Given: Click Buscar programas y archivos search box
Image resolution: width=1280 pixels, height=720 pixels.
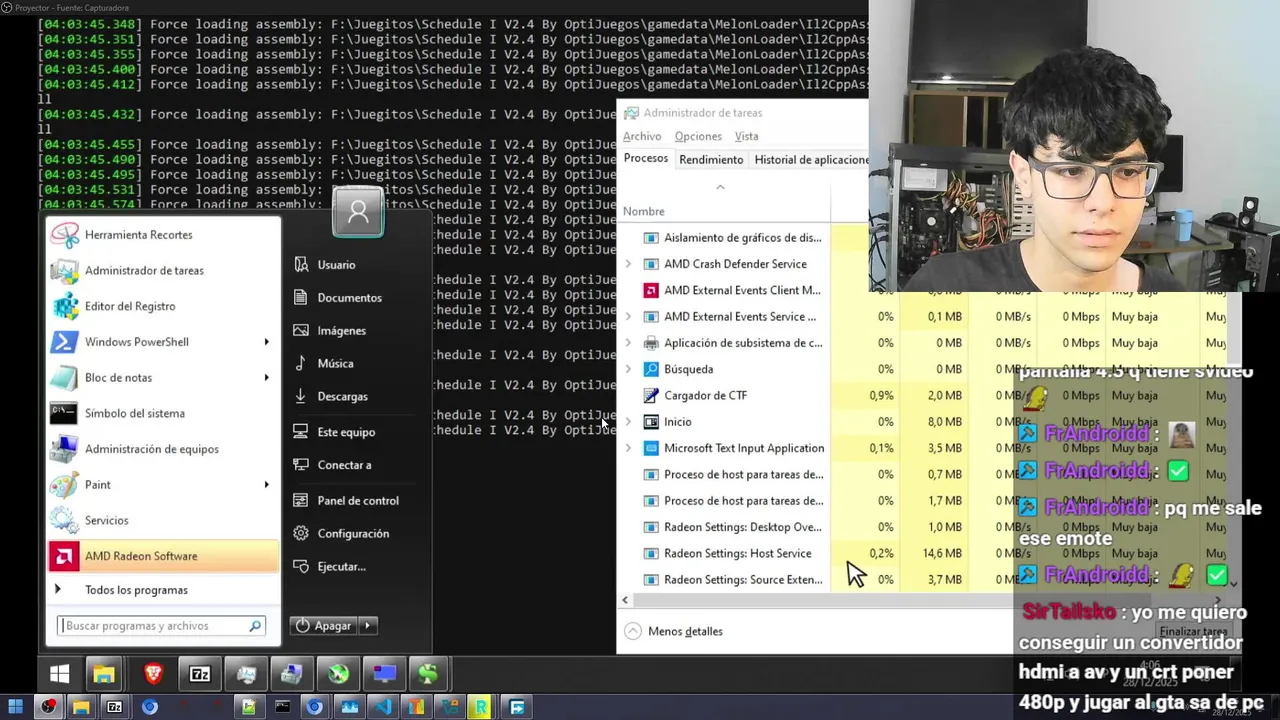Looking at the screenshot, I should [161, 626].
